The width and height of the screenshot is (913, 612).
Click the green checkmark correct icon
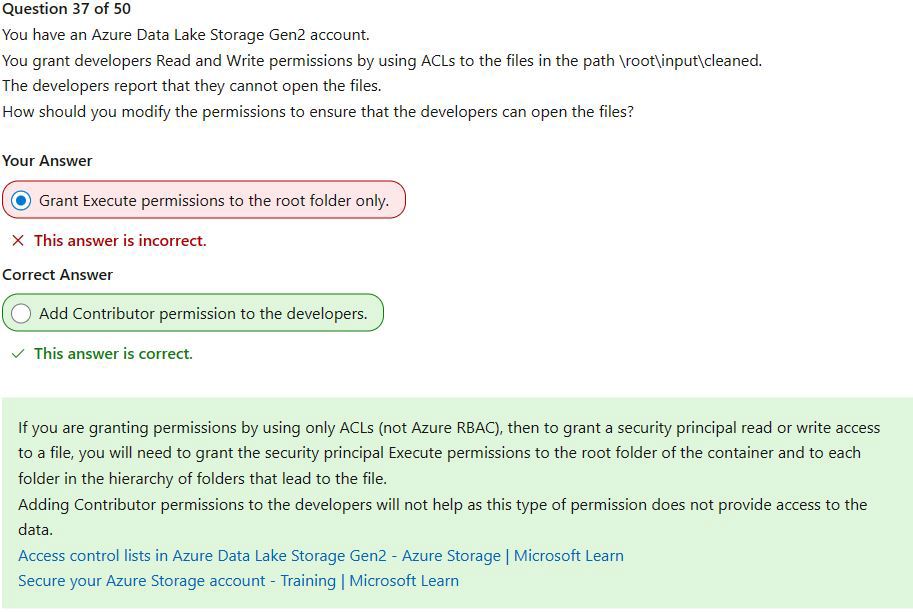18,353
